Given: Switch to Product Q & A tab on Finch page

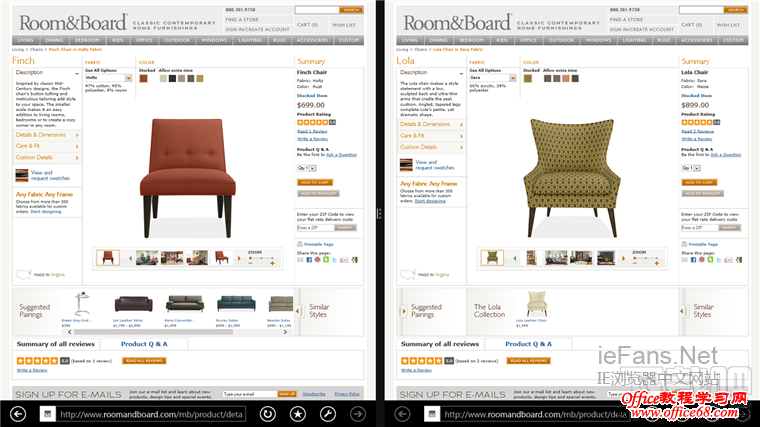Looking at the screenshot, I should [144, 344].
